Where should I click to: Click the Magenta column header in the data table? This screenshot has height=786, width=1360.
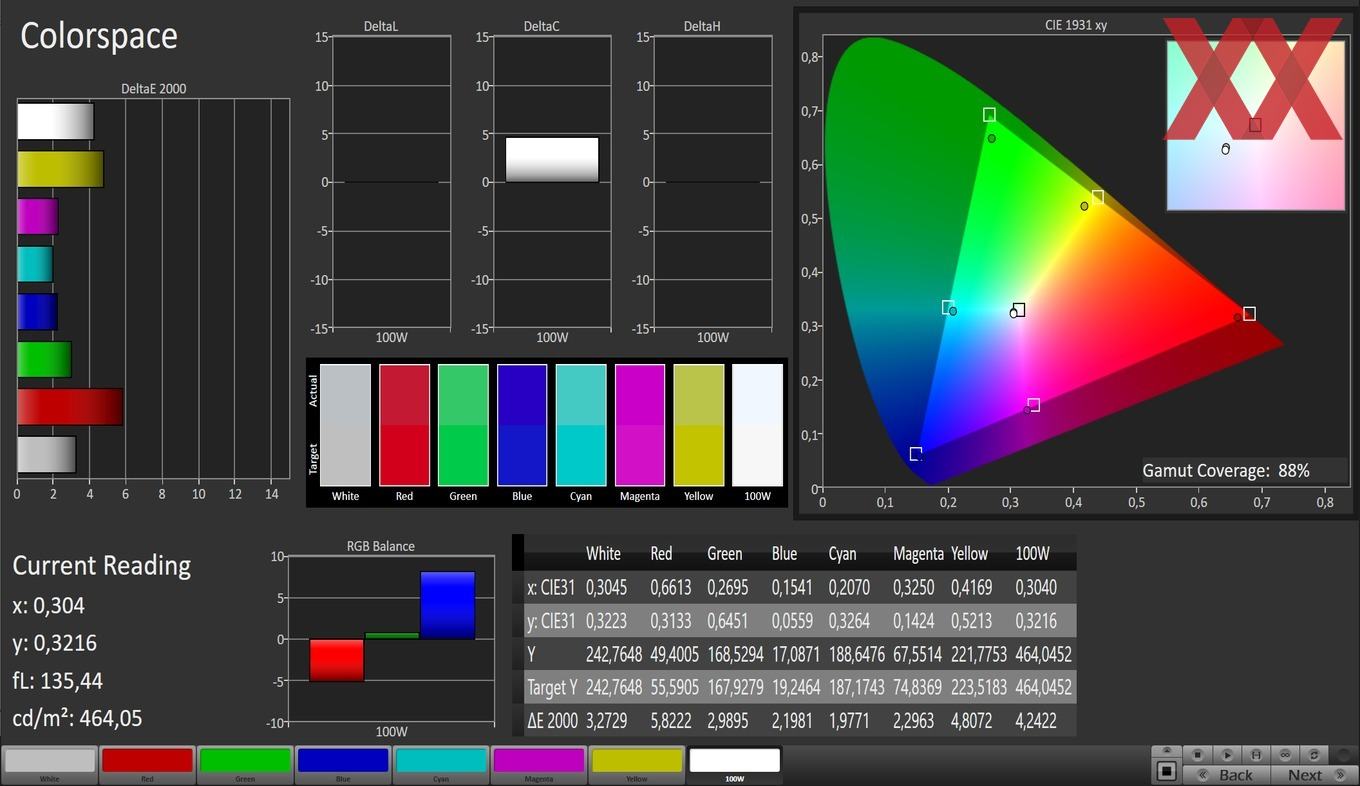(918, 553)
